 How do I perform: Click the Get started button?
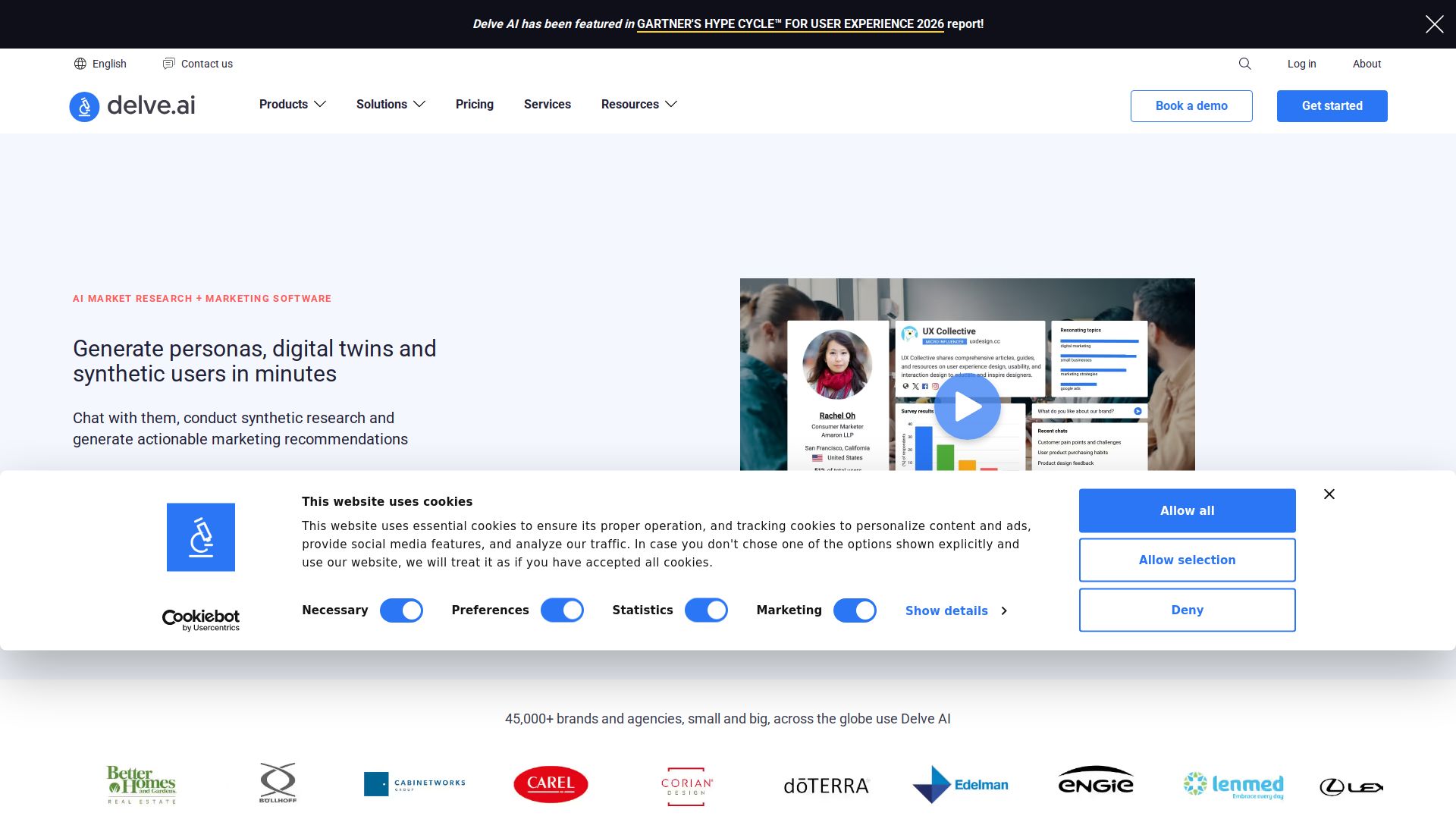pos(1332,106)
